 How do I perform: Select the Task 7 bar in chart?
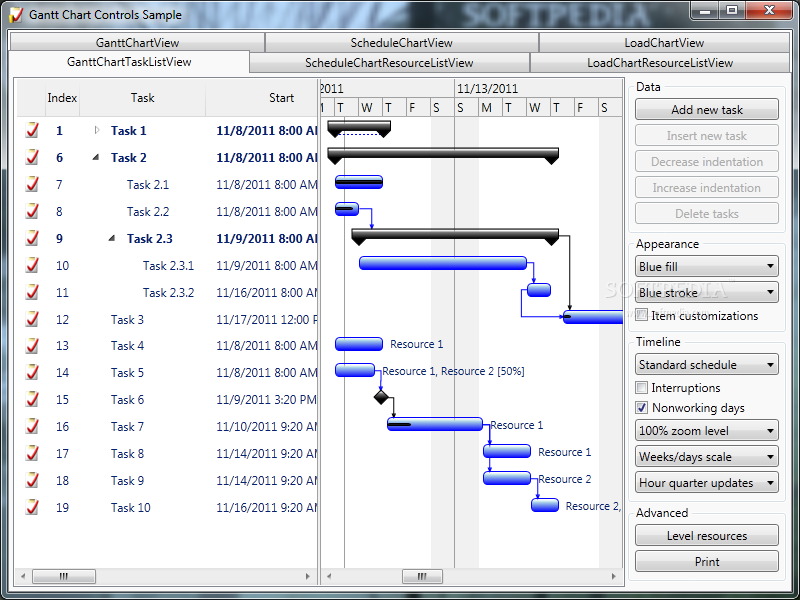click(435, 424)
